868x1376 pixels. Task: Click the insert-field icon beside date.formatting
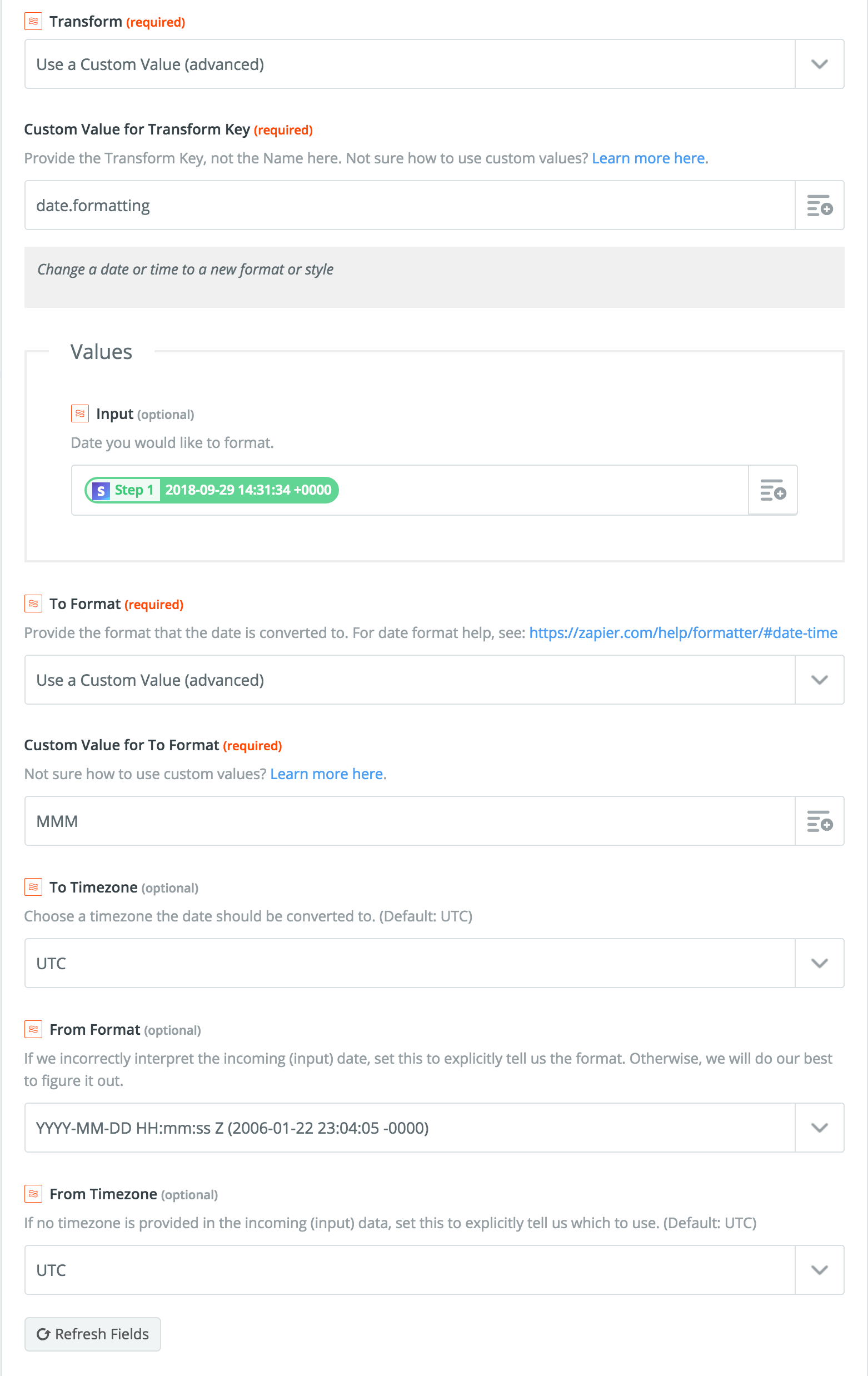pos(820,205)
